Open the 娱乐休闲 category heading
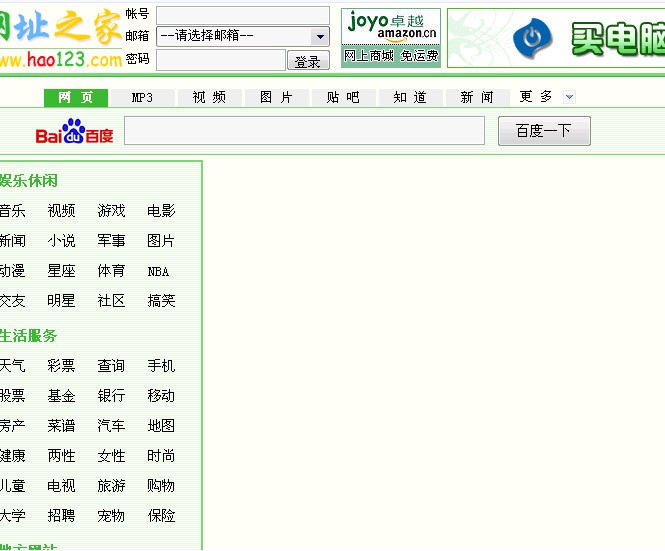This screenshot has width=665, height=551. 28,181
